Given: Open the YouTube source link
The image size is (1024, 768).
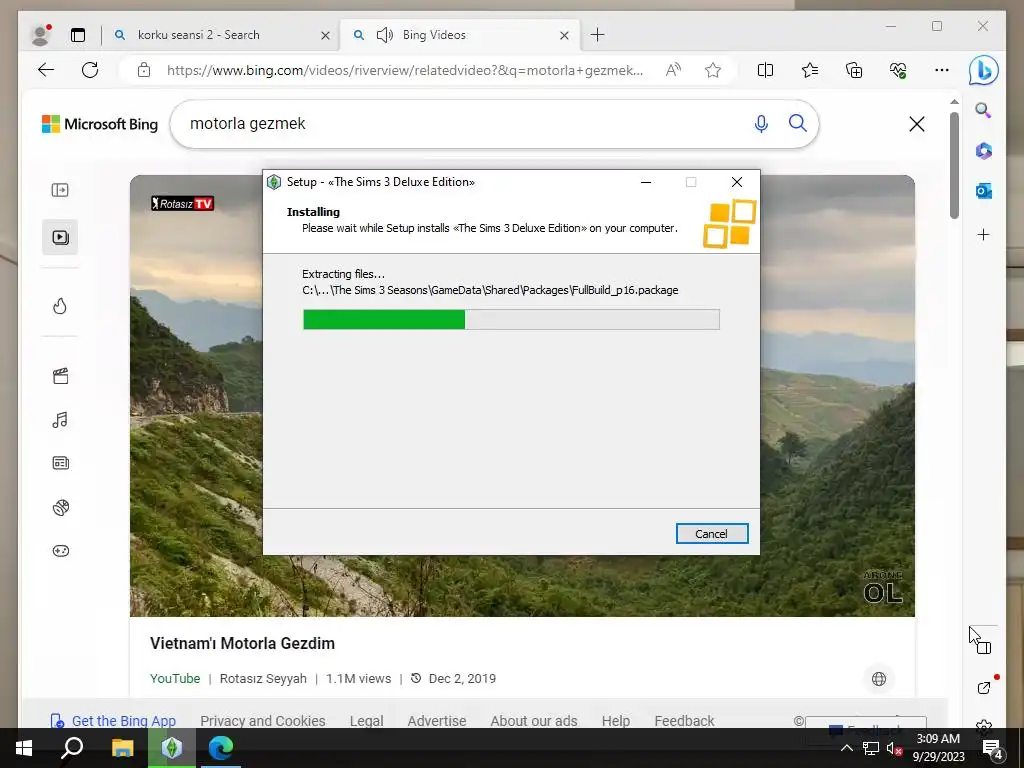Looking at the screenshot, I should 175,679.
